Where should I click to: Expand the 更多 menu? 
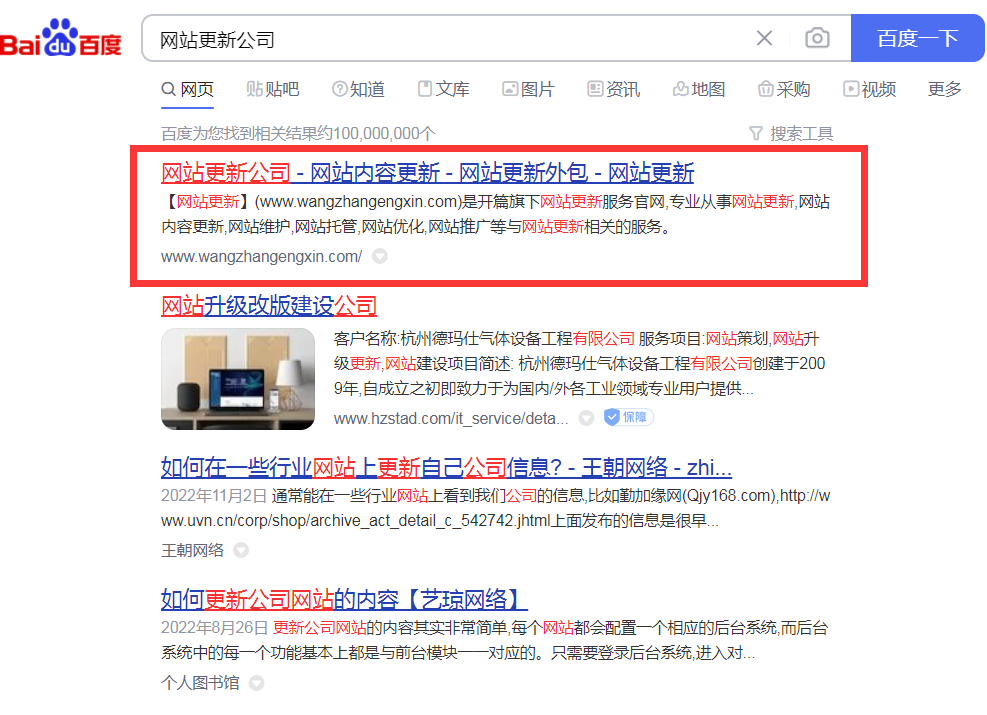(x=945, y=89)
